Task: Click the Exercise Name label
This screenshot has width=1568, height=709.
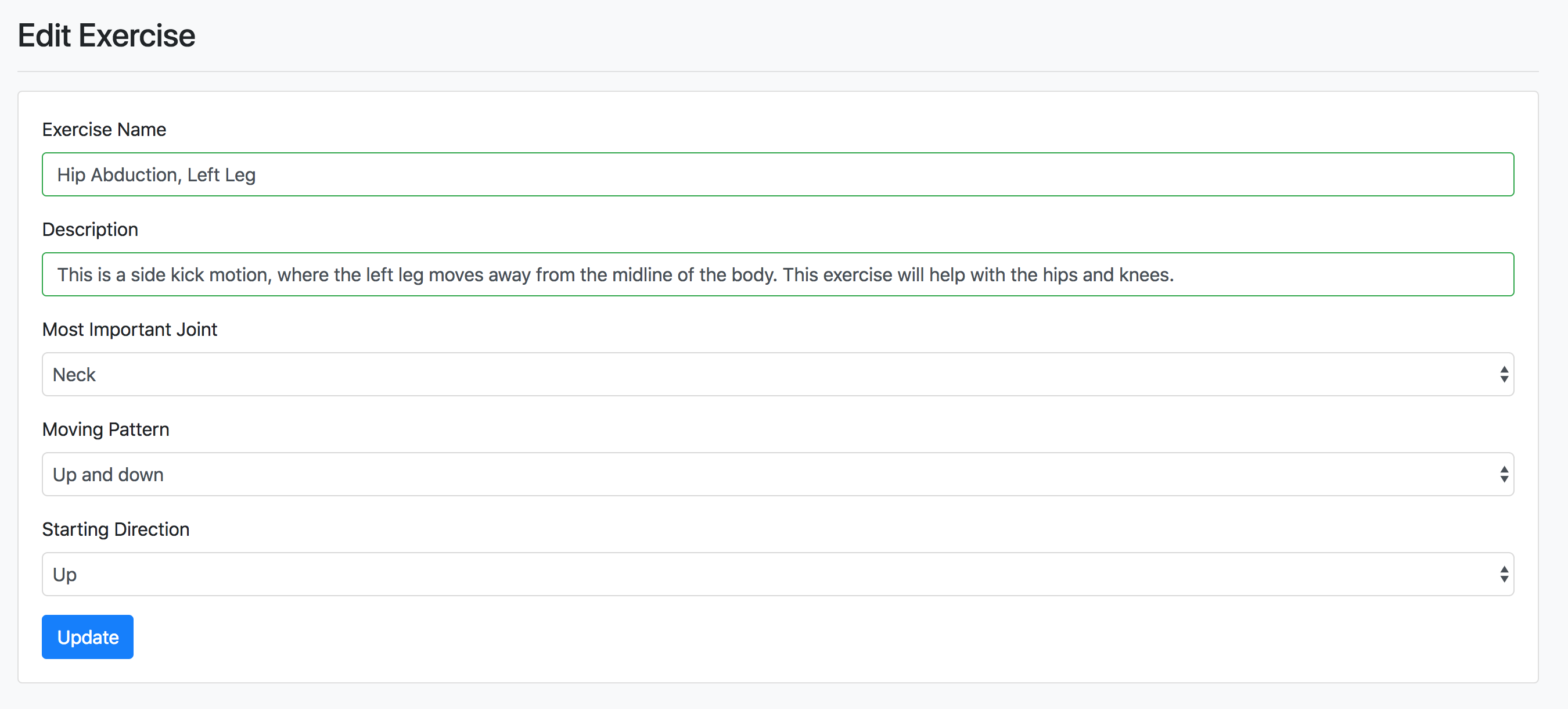Action: pos(103,129)
